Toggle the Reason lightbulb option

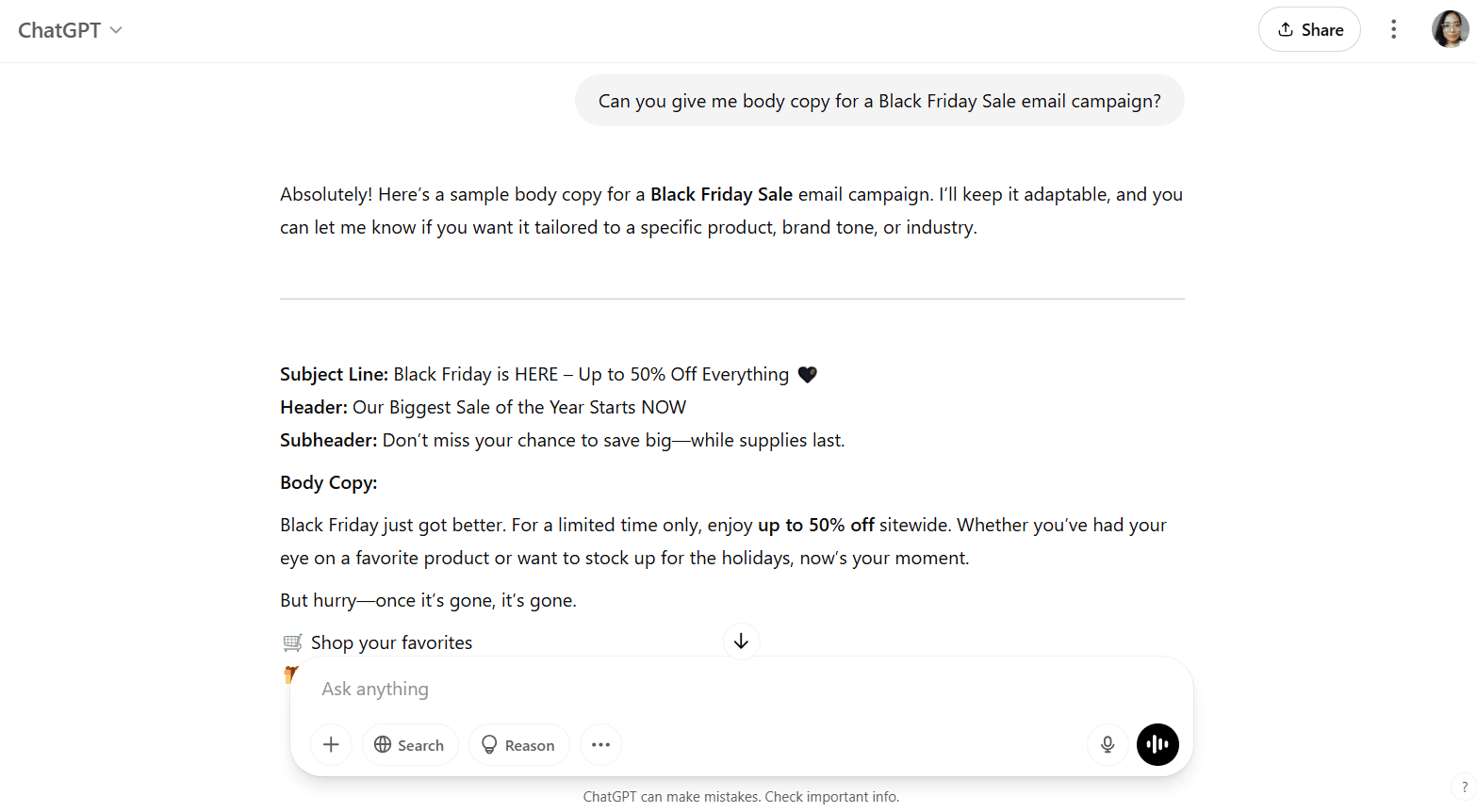[x=490, y=744]
